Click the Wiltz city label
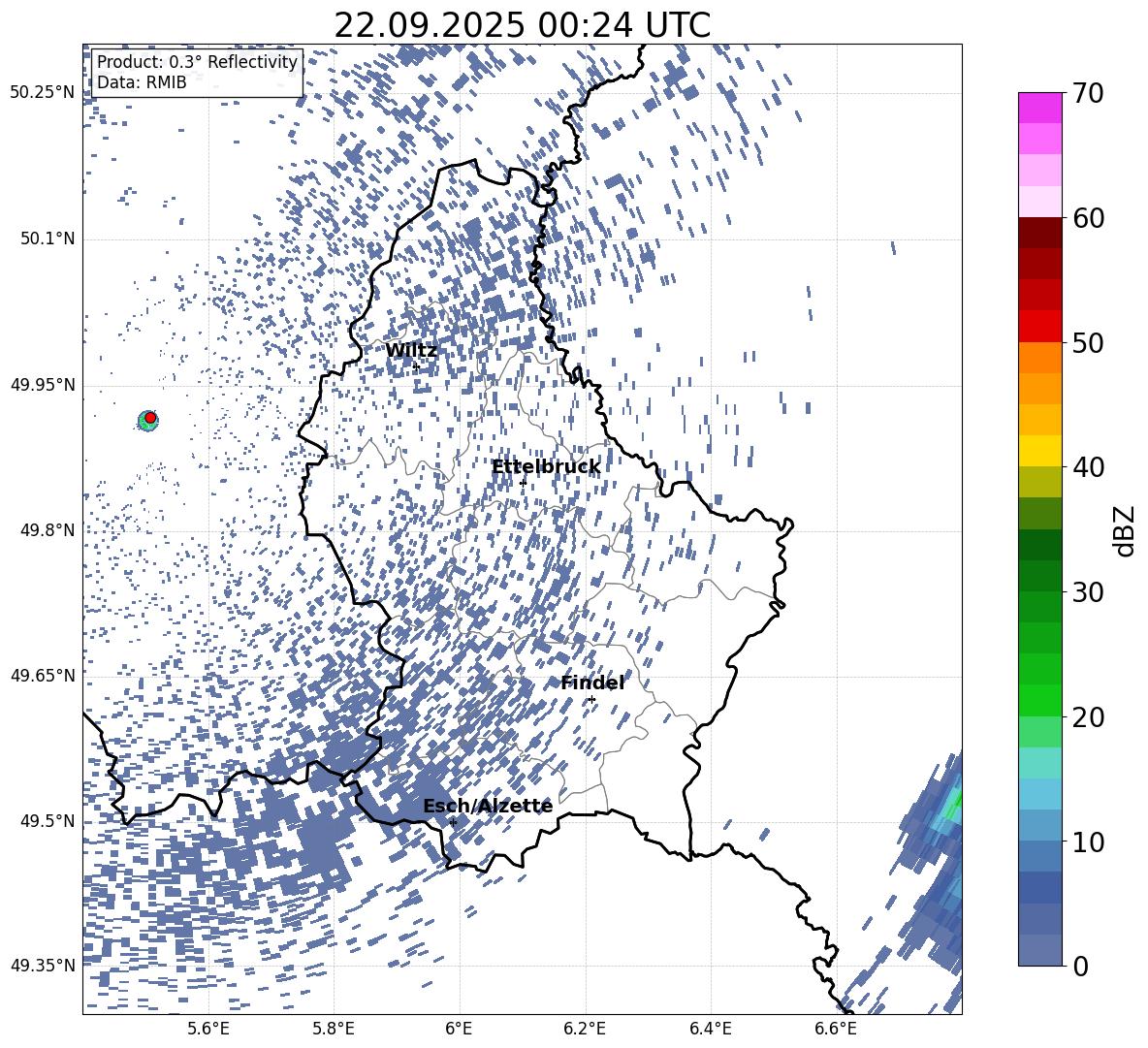This screenshot has width=1148, height=1048. (x=411, y=351)
